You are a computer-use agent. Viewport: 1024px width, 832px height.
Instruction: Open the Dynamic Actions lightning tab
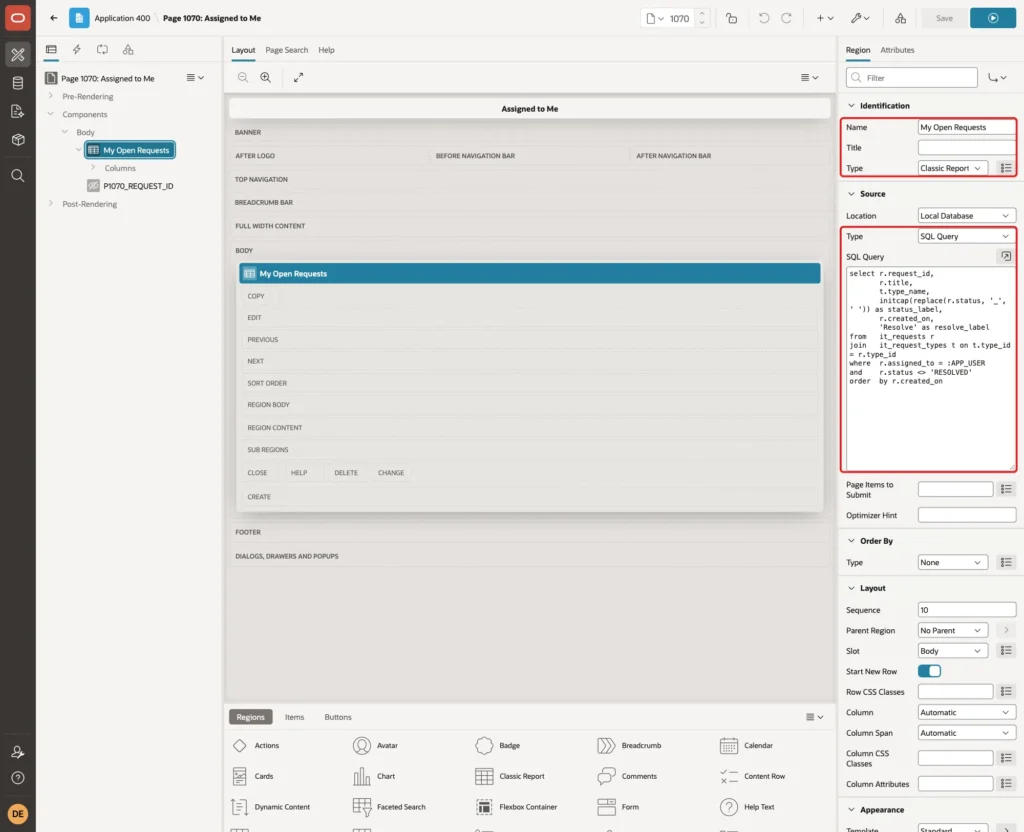76,50
